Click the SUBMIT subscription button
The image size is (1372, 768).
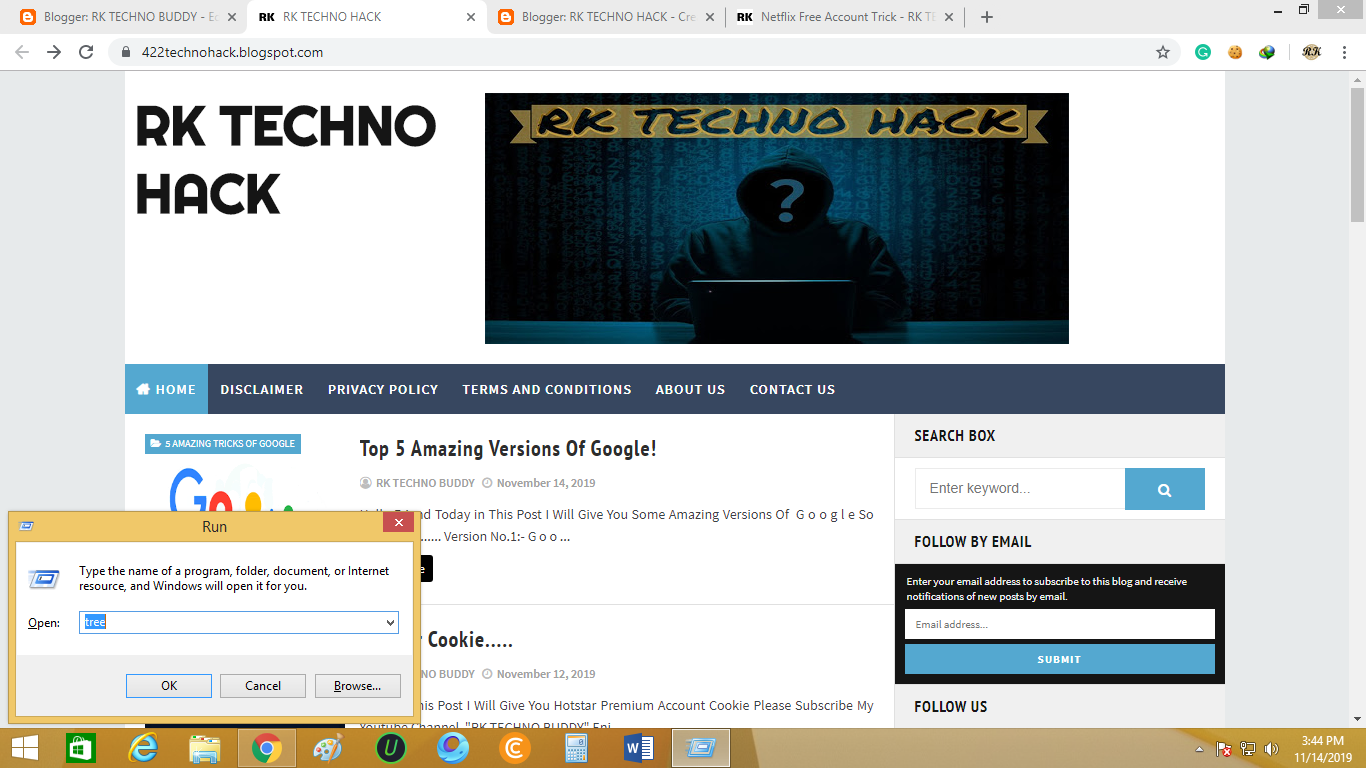tap(1060, 659)
